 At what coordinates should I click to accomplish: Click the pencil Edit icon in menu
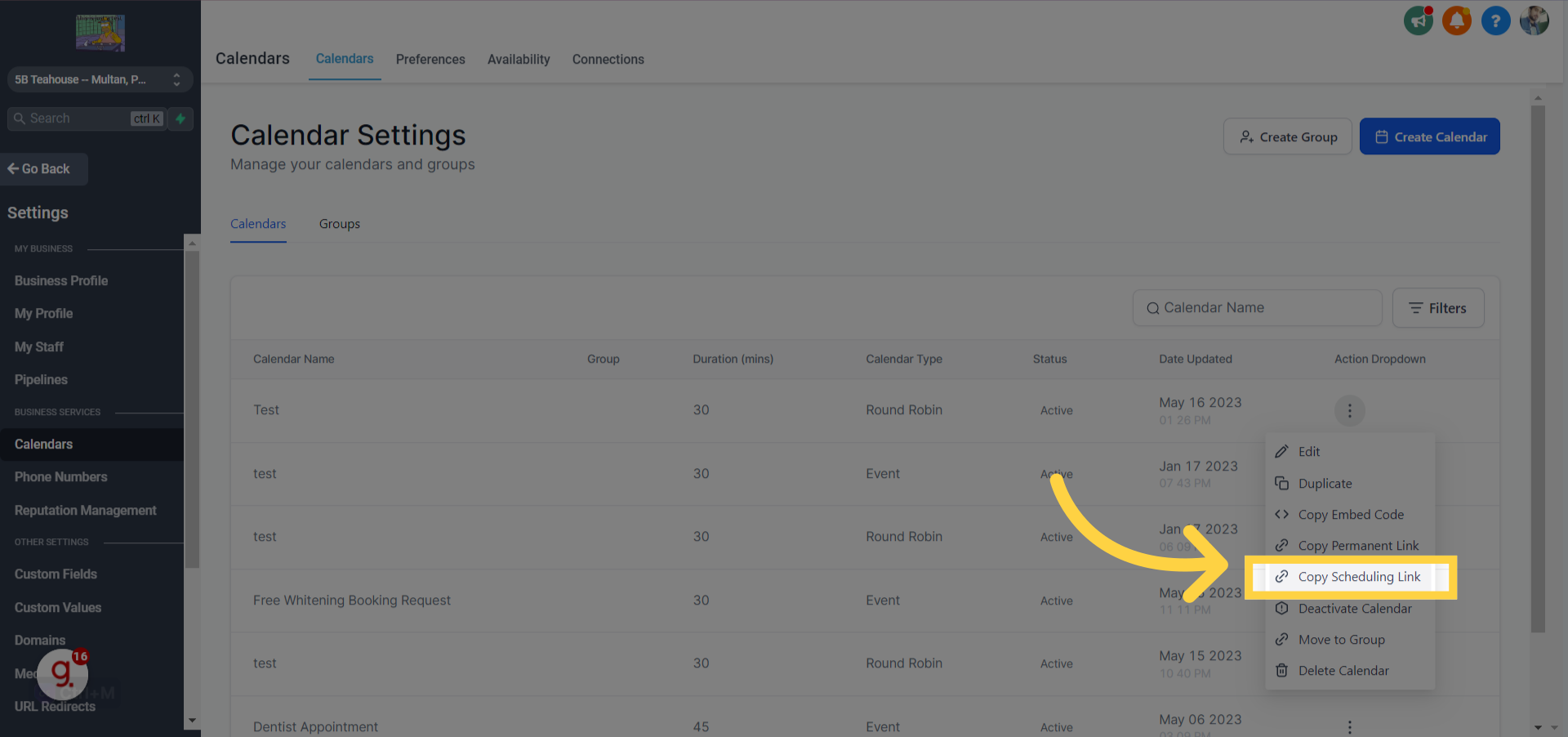[x=1282, y=452]
